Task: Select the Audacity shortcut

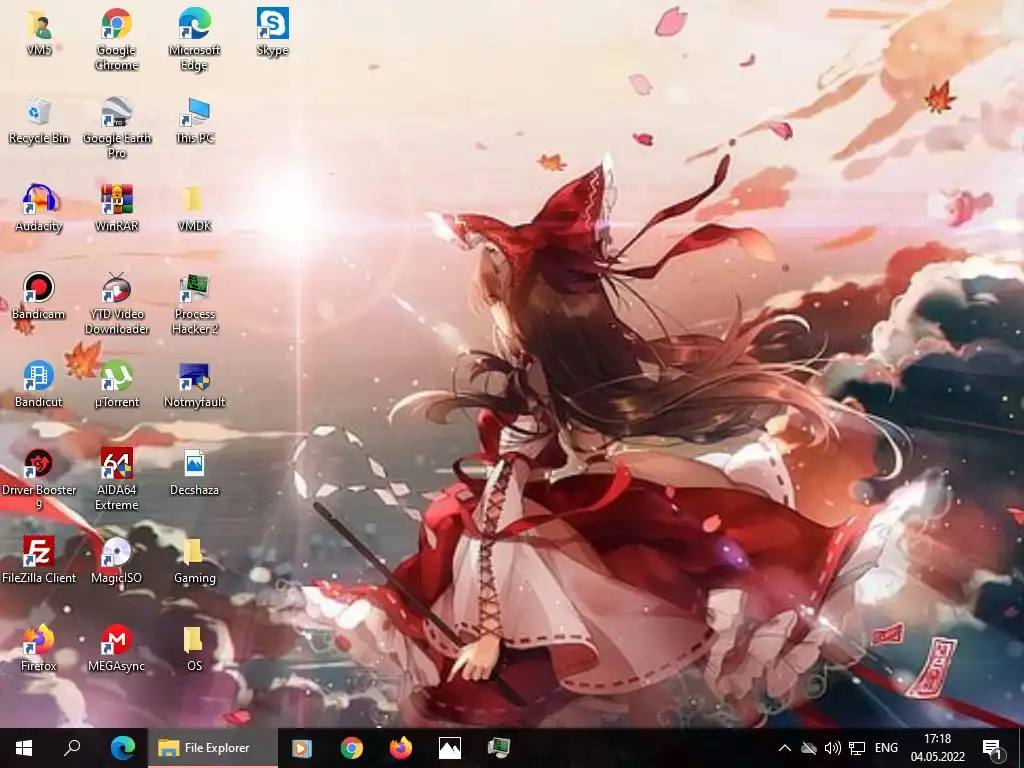Action: [x=39, y=208]
